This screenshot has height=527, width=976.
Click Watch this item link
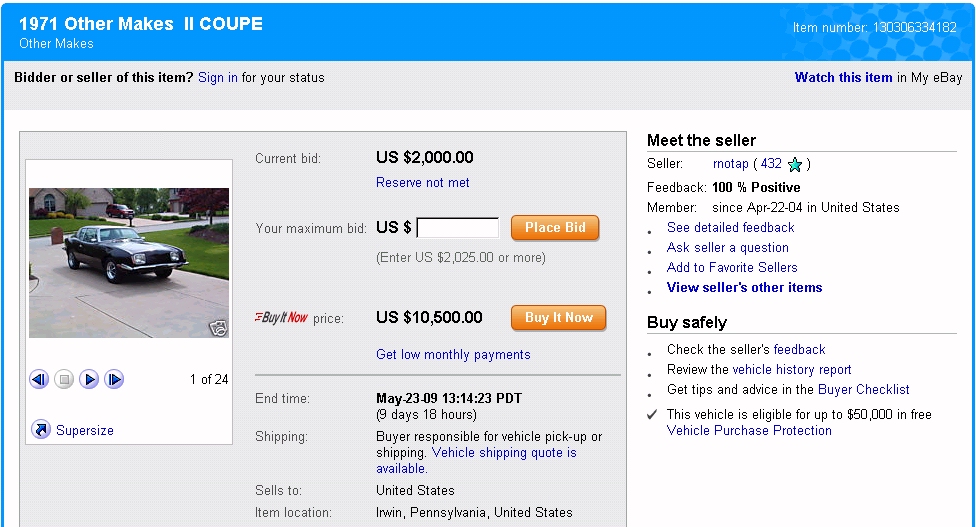[x=843, y=77]
